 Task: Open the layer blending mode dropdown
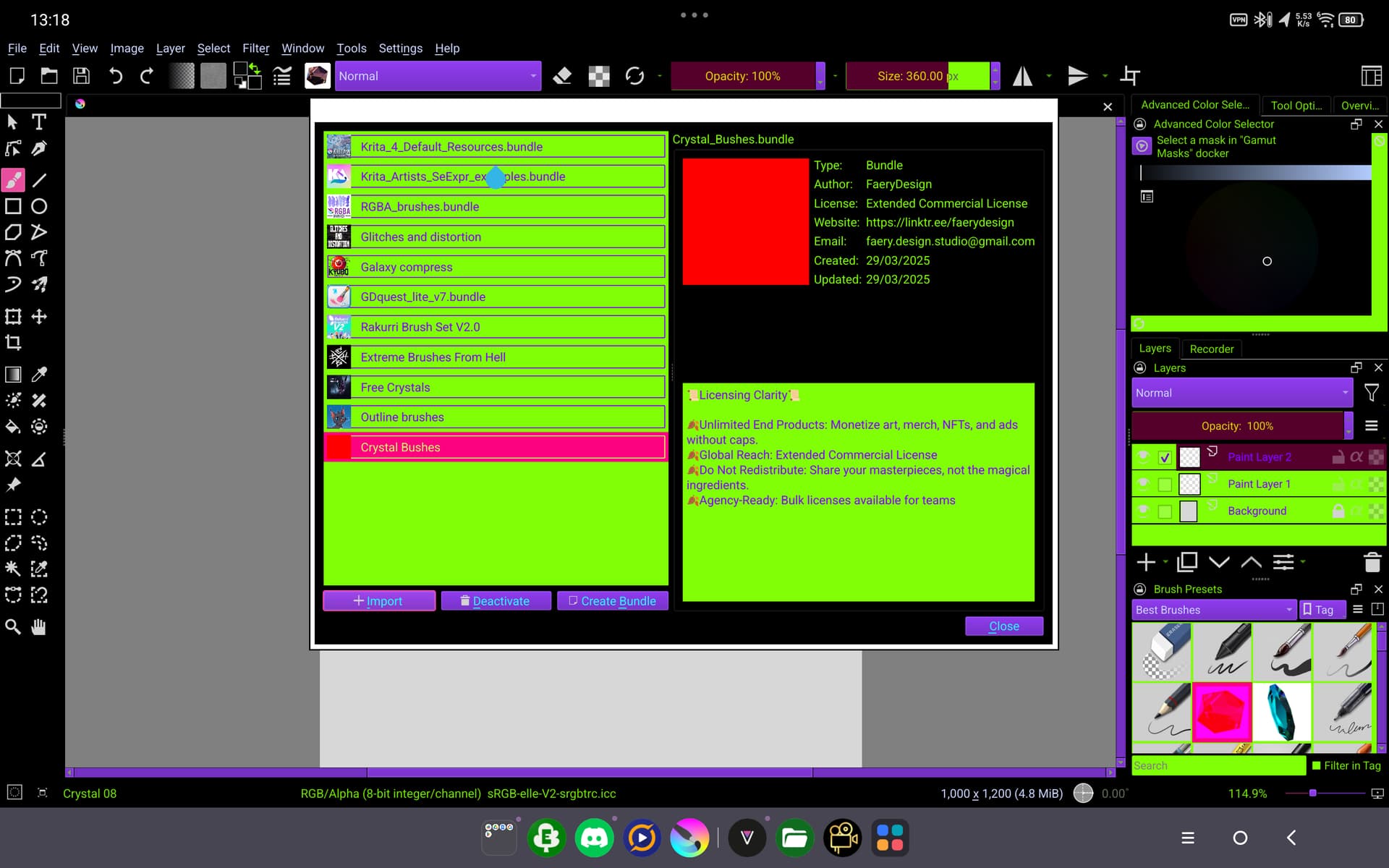(x=1241, y=393)
